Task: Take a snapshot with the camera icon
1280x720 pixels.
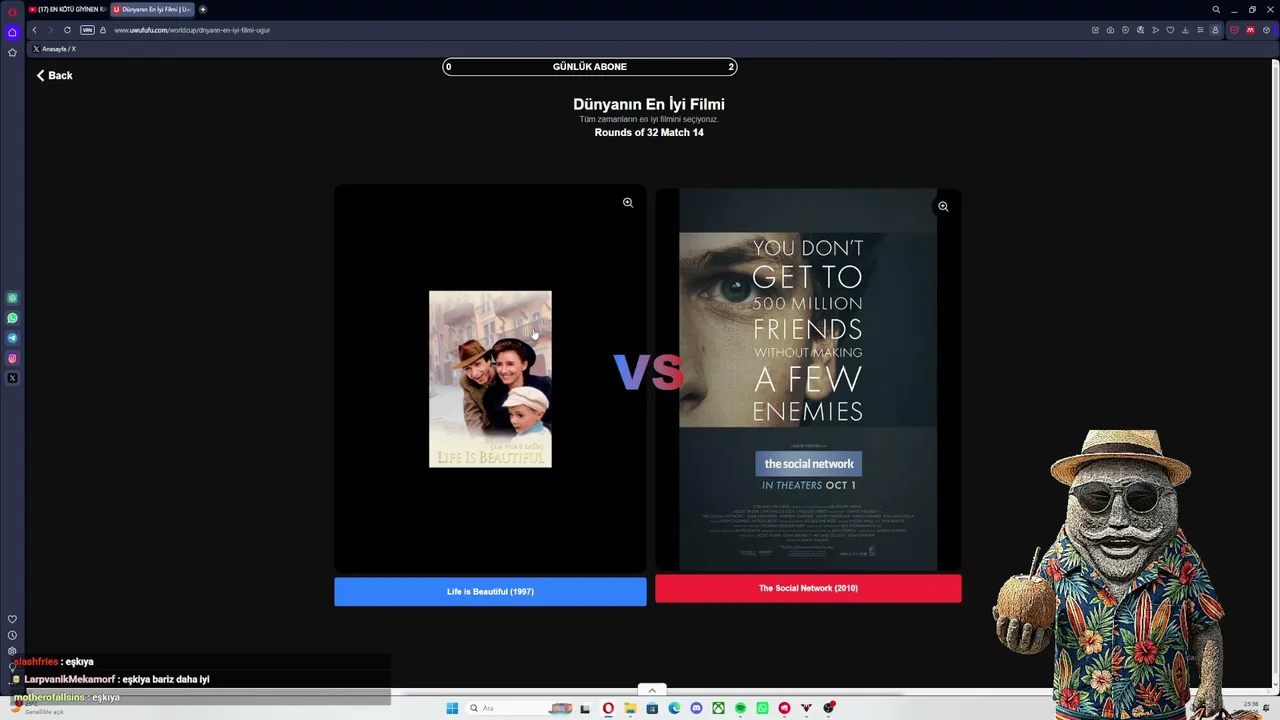Action: (x=1110, y=30)
